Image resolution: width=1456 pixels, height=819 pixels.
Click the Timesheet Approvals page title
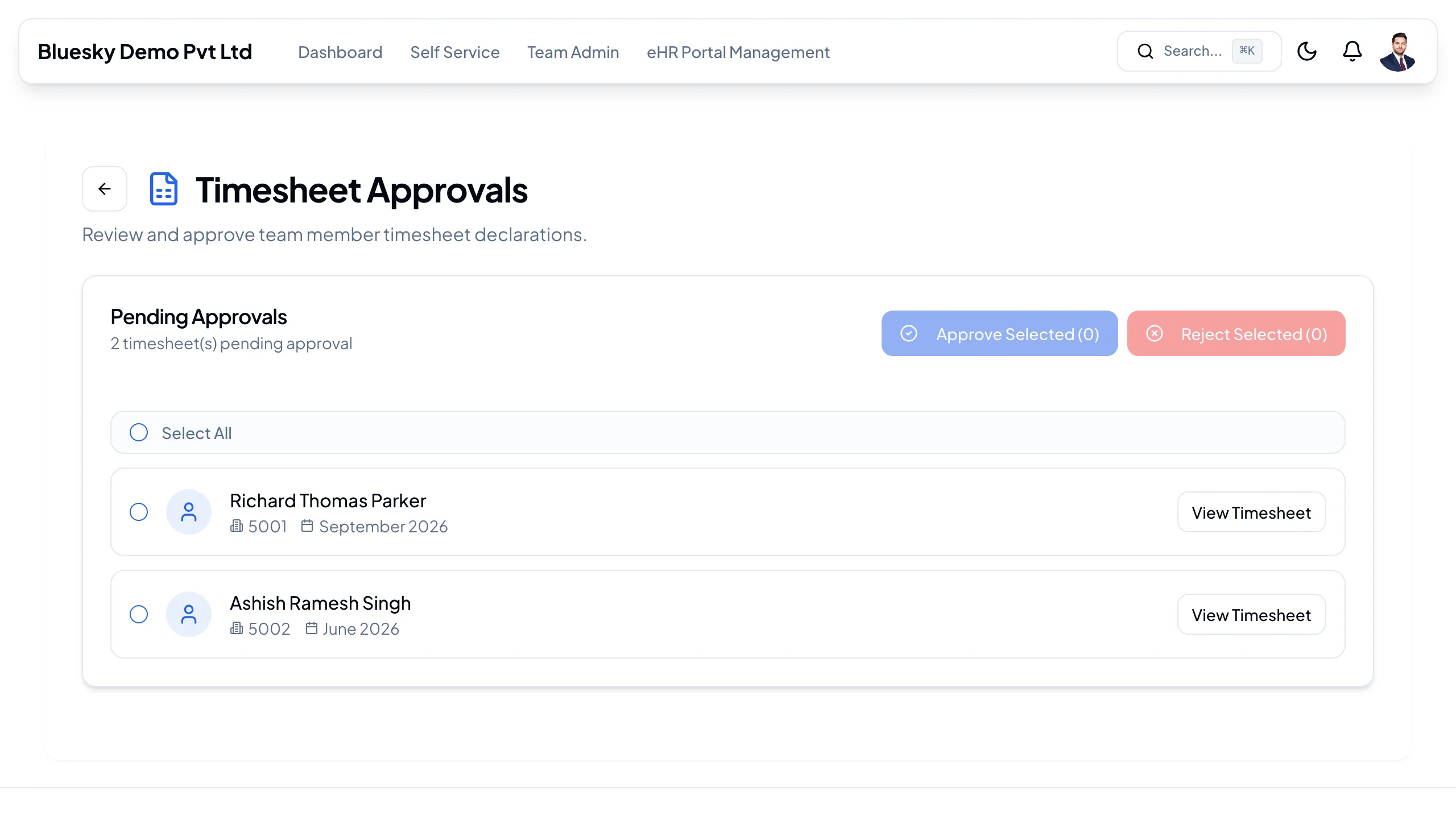pyautogui.click(x=362, y=189)
